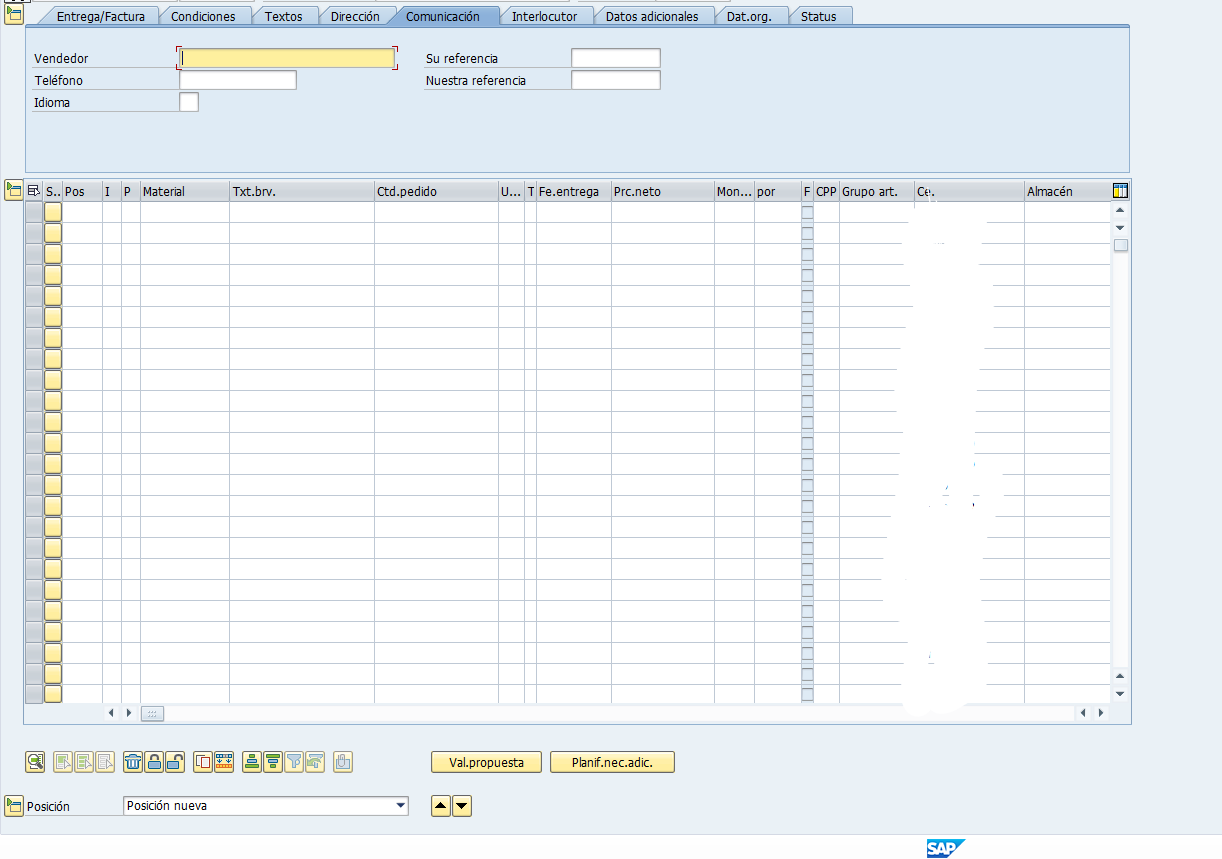Select the Comunicación tab
Image resolution: width=1222 pixels, height=859 pixels.
click(x=443, y=16)
